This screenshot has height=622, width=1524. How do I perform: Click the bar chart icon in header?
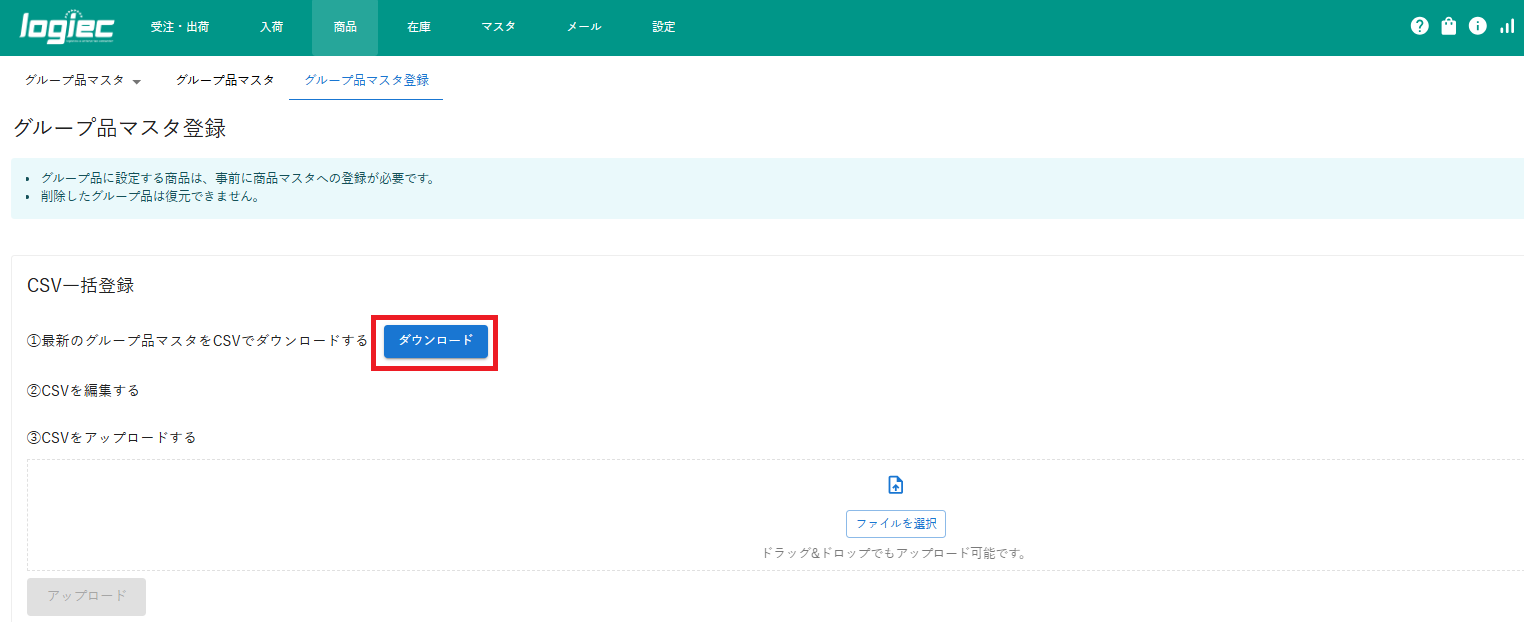tap(1506, 27)
